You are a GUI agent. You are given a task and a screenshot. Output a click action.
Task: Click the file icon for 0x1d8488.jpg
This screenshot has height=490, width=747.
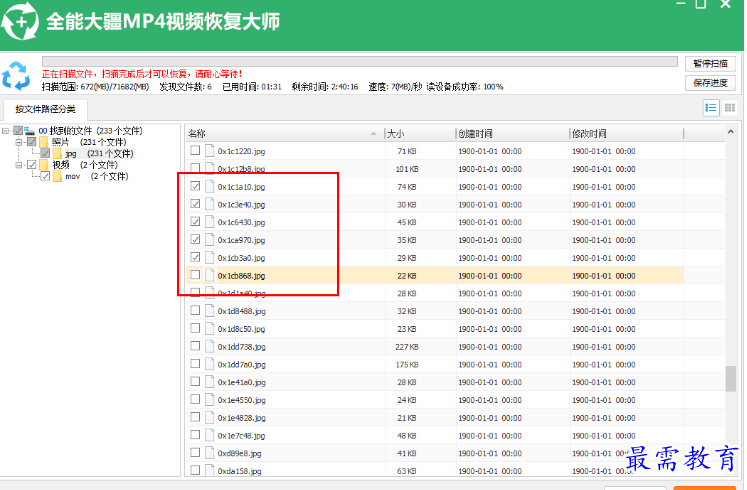(210, 311)
